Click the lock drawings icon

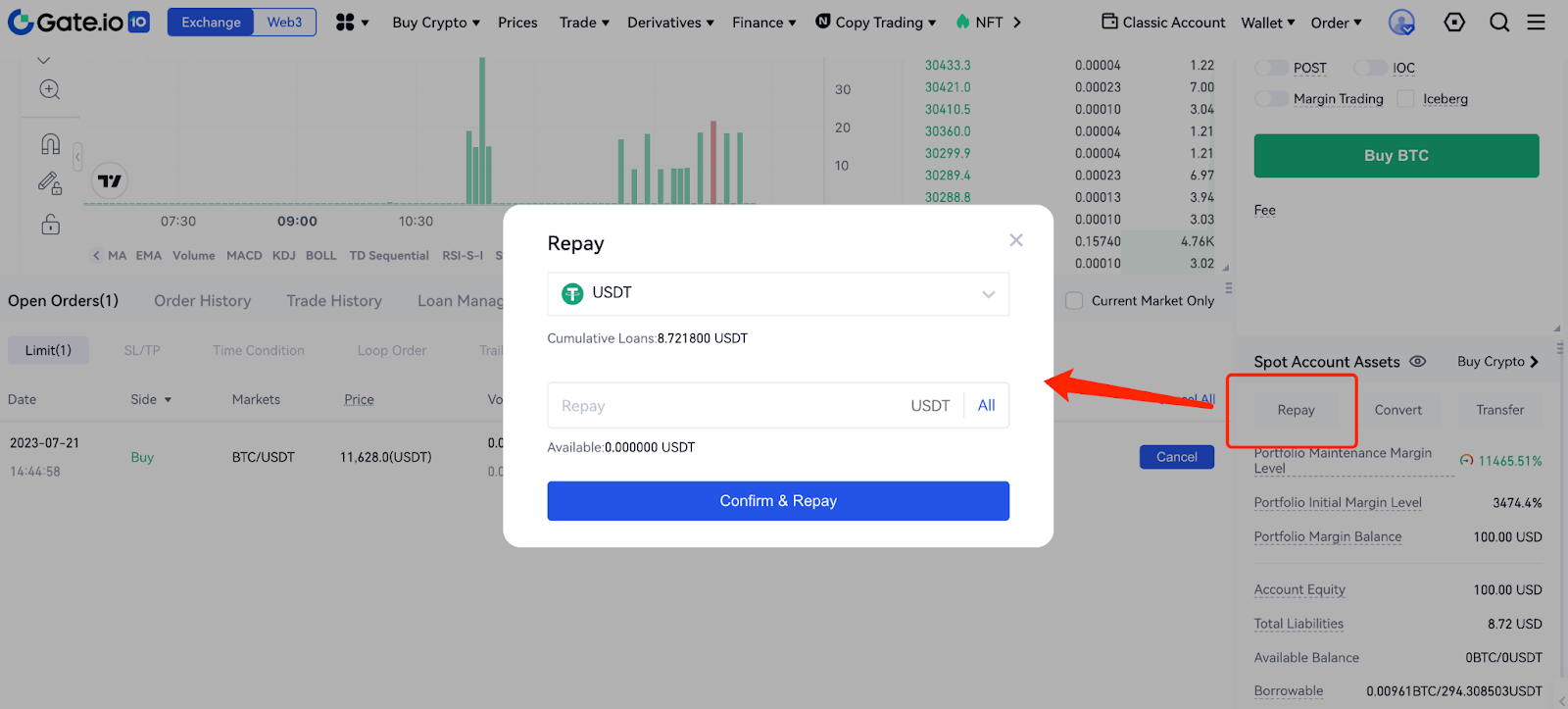coord(50,225)
